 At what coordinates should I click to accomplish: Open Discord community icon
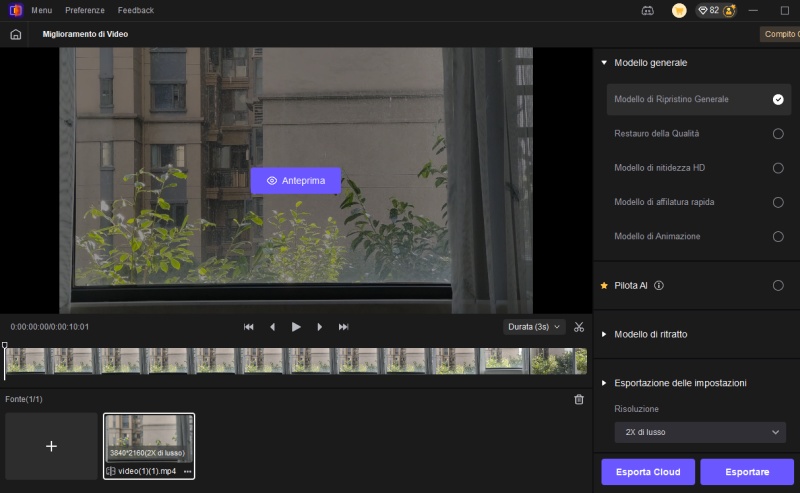pos(647,10)
